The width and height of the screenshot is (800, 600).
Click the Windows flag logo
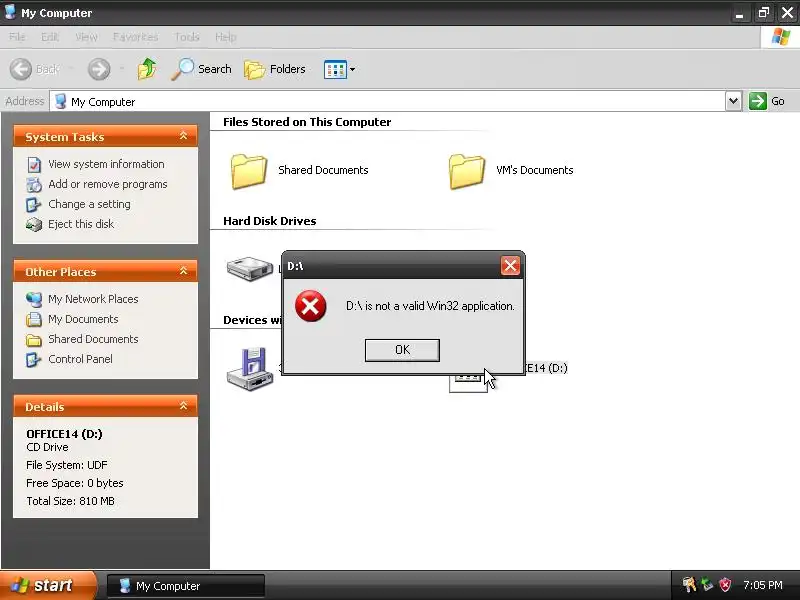(x=780, y=37)
